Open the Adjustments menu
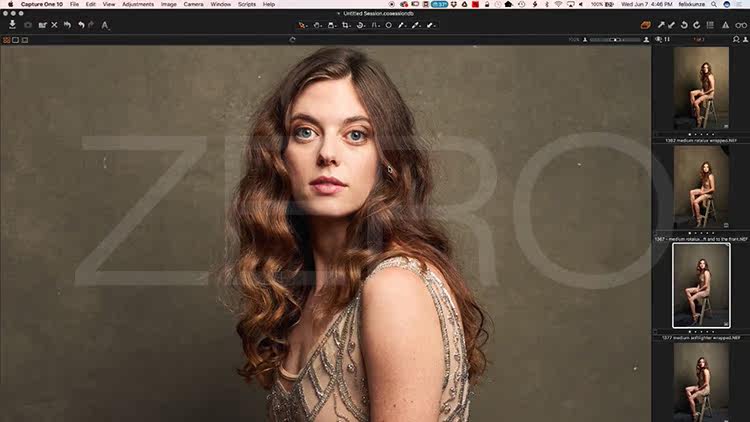750x422 pixels. pos(138,4)
